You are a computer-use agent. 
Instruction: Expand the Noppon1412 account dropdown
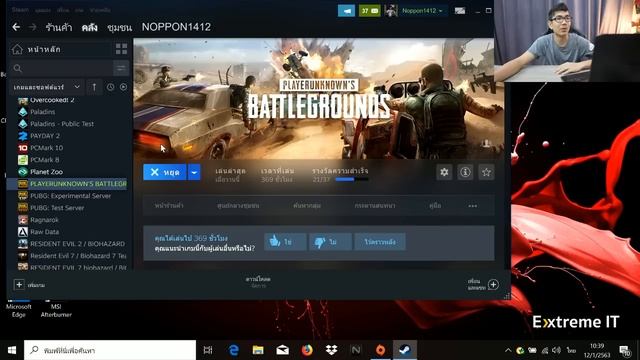pos(422,11)
